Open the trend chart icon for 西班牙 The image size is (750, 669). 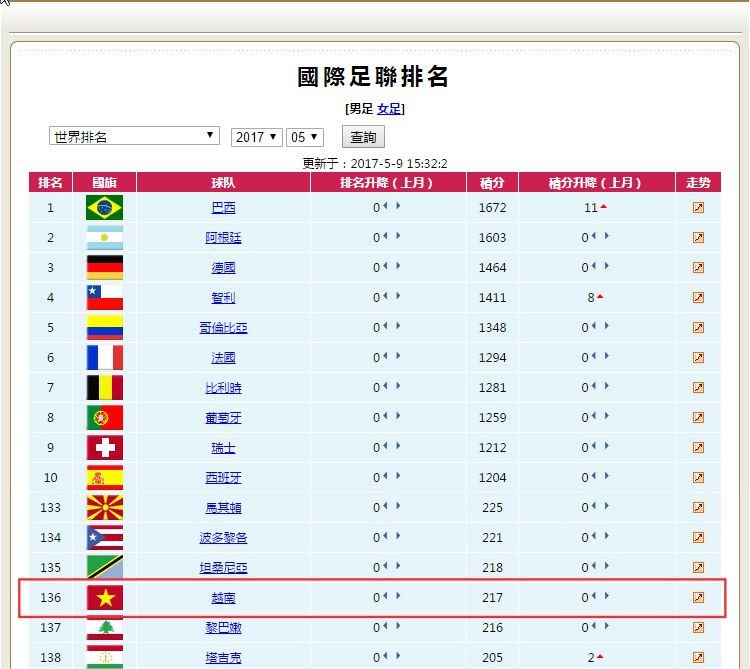coord(698,477)
